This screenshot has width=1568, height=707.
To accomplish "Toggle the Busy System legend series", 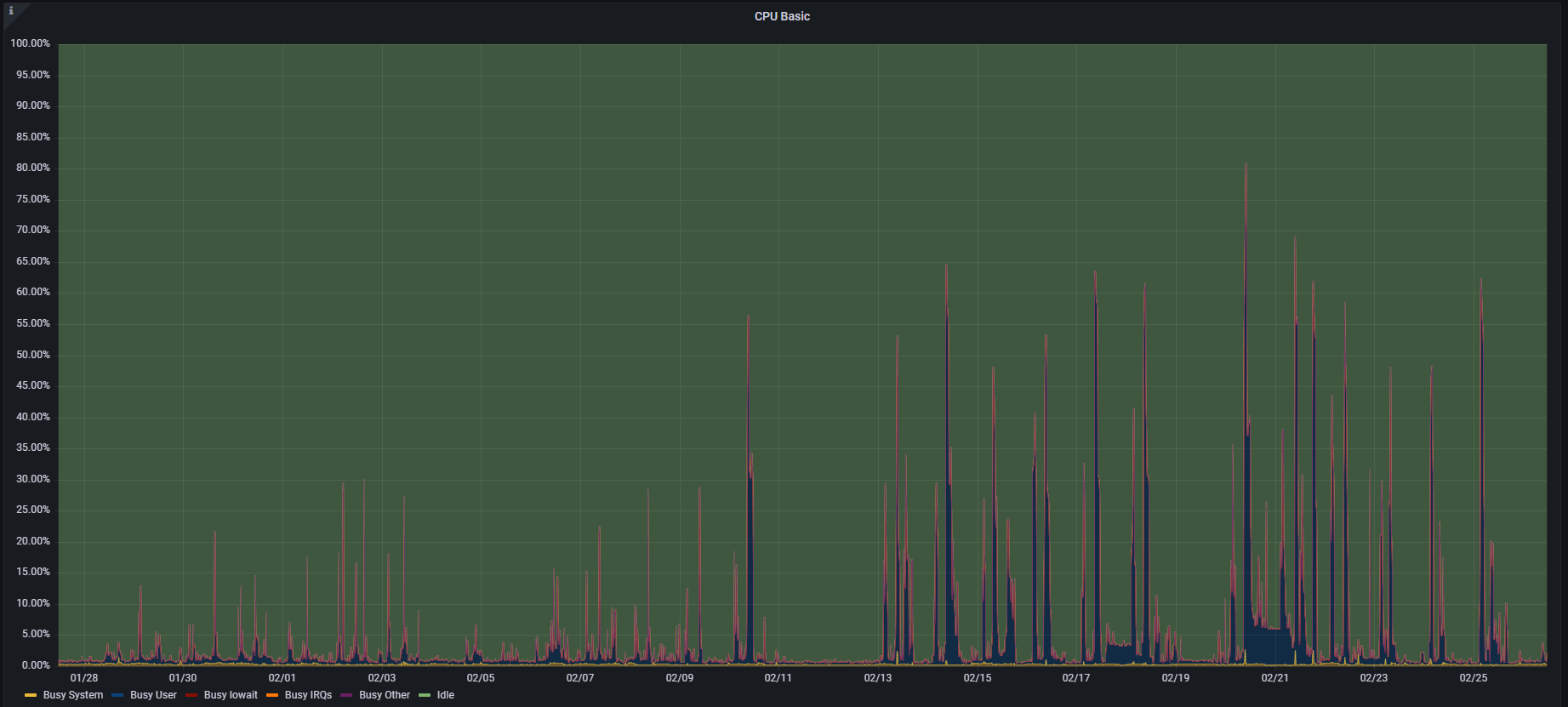I will (x=73, y=695).
